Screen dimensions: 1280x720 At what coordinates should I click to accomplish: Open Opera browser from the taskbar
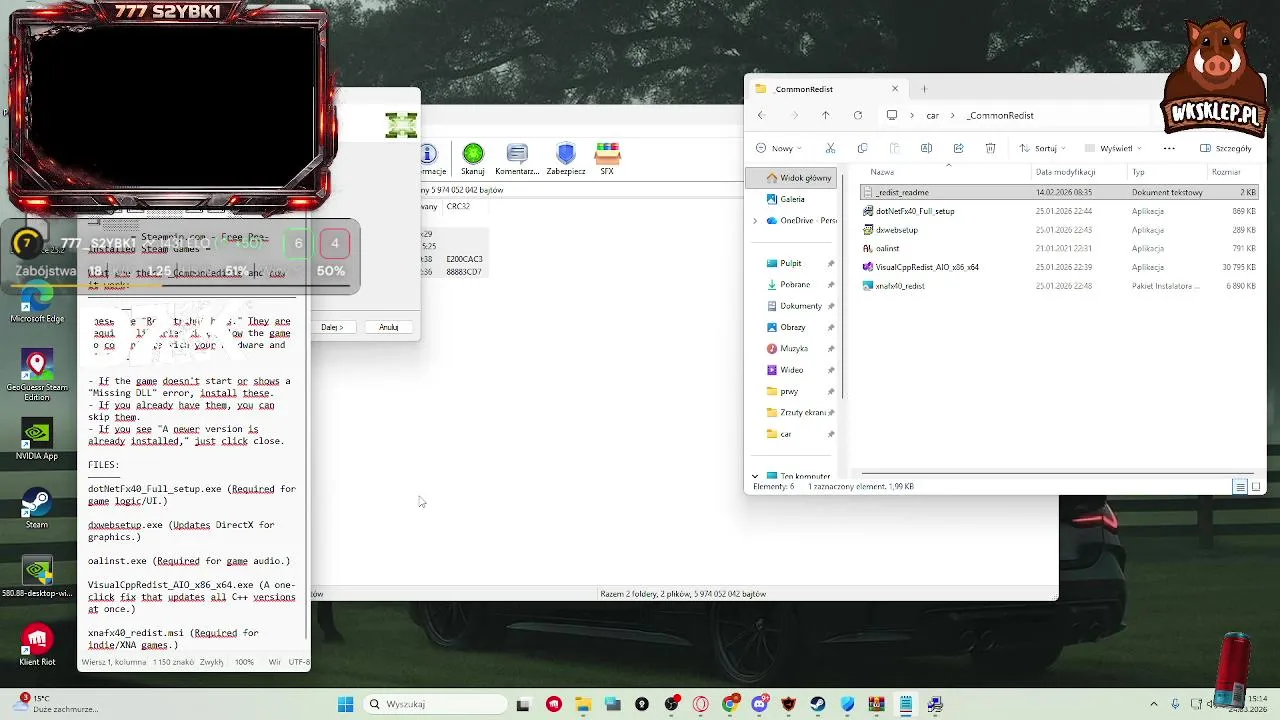(700, 704)
